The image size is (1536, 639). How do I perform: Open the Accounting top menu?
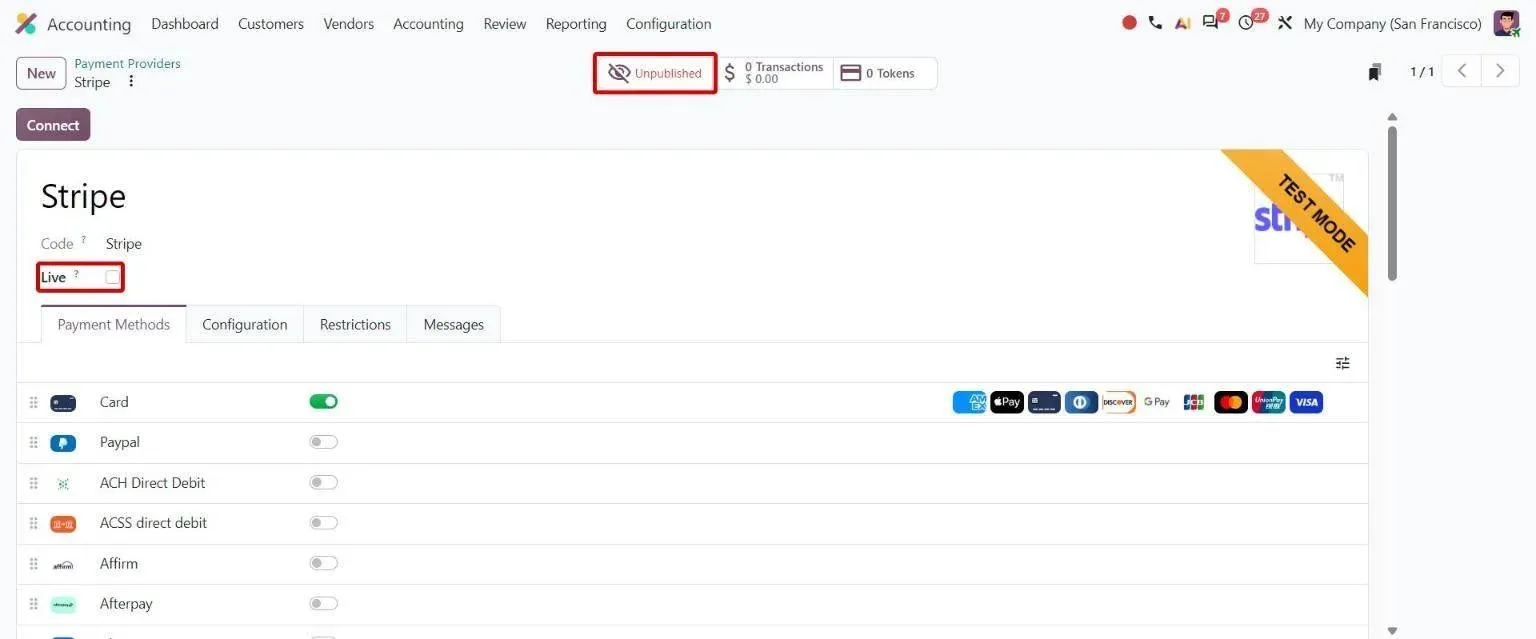(x=428, y=24)
